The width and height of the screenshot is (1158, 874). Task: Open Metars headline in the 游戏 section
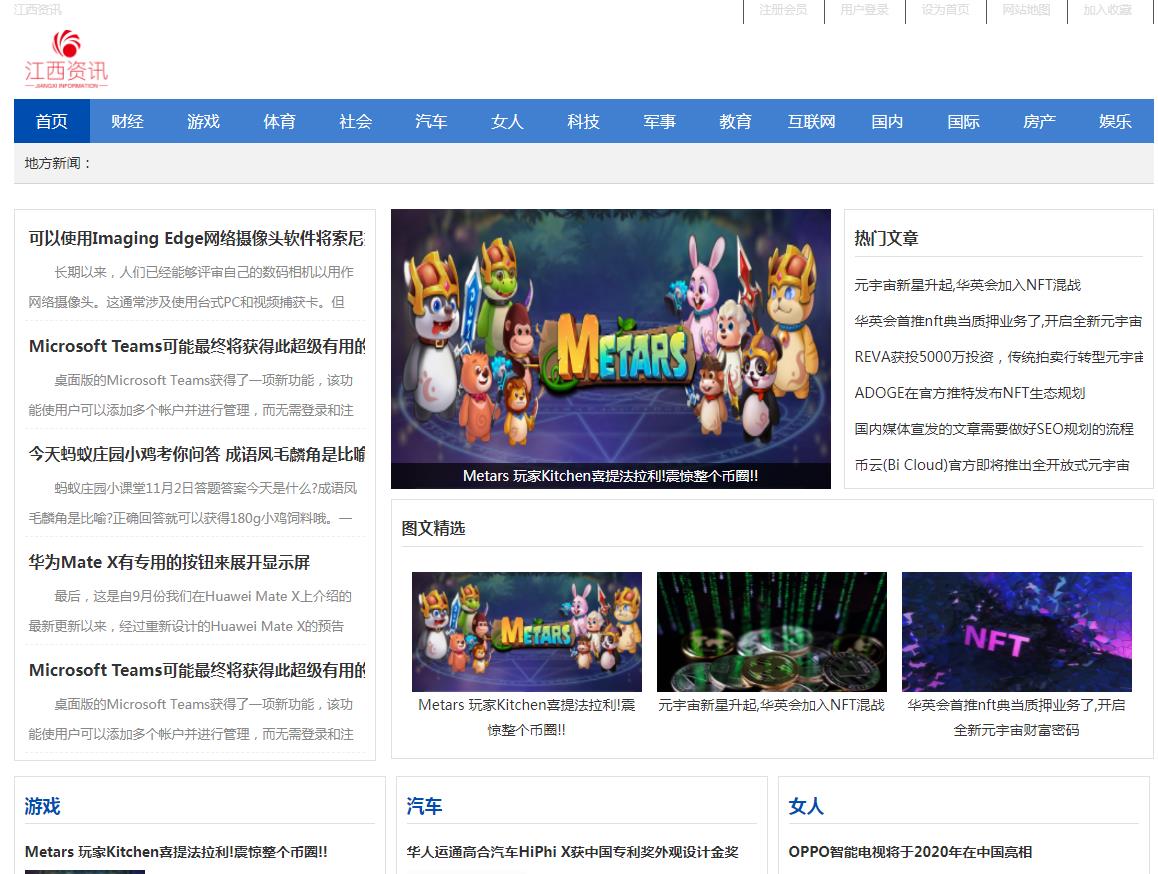(176, 852)
